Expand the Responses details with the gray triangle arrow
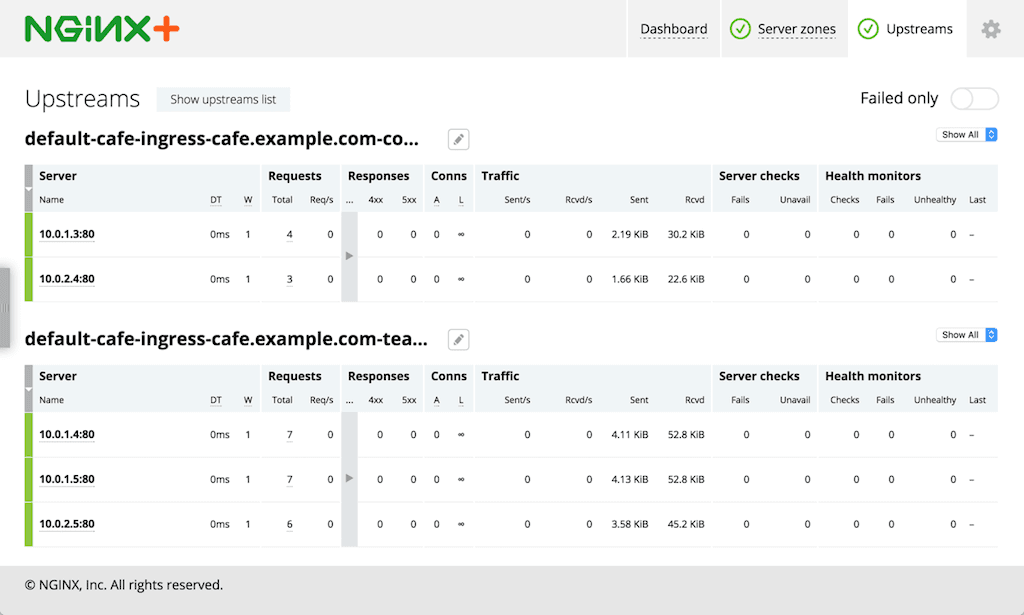Image resolution: width=1024 pixels, height=615 pixels. (x=349, y=256)
